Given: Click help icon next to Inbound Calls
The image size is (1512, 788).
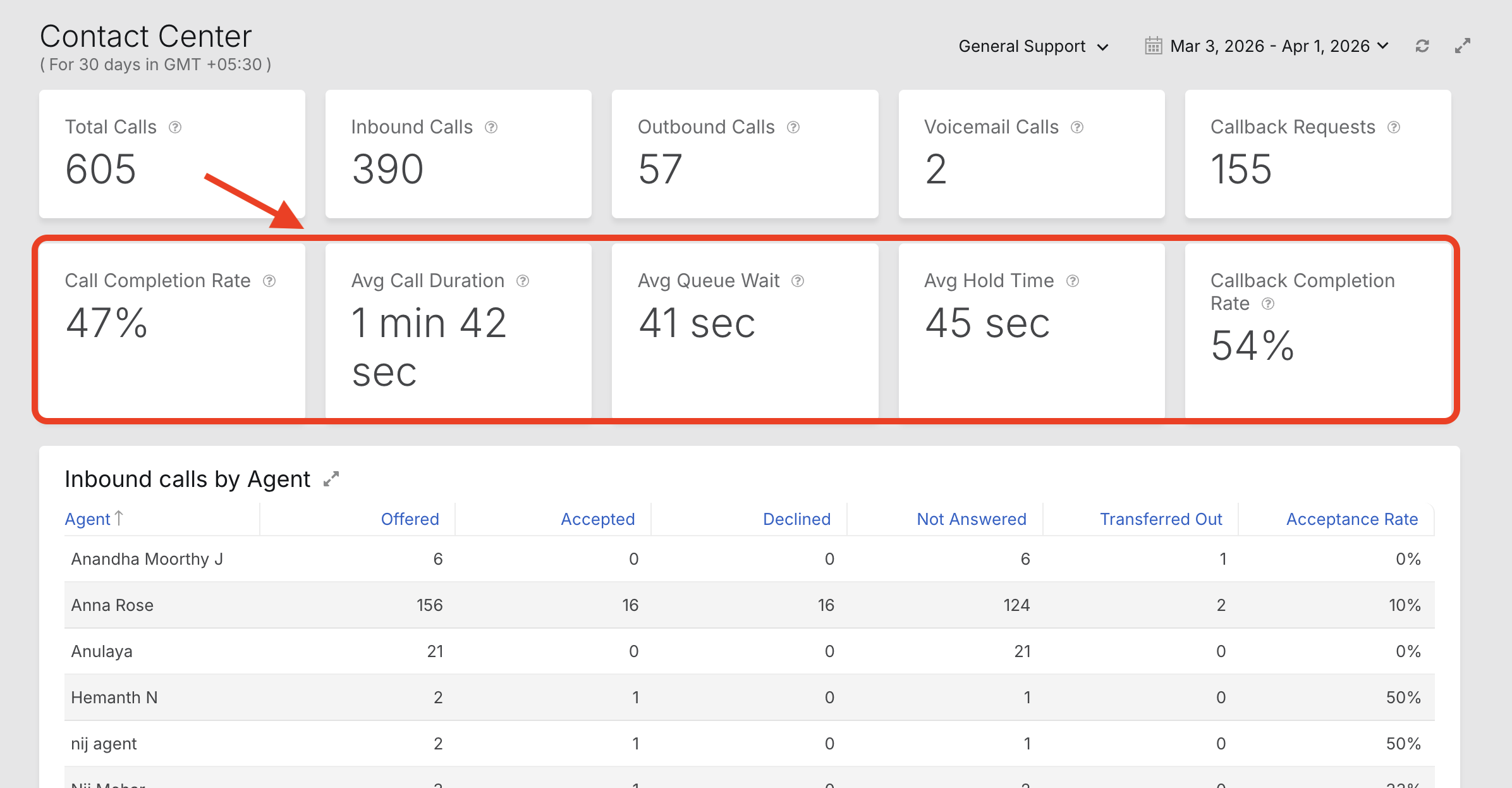Looking at the screenshot, I should pyautogui.click(x=491, y=127).
